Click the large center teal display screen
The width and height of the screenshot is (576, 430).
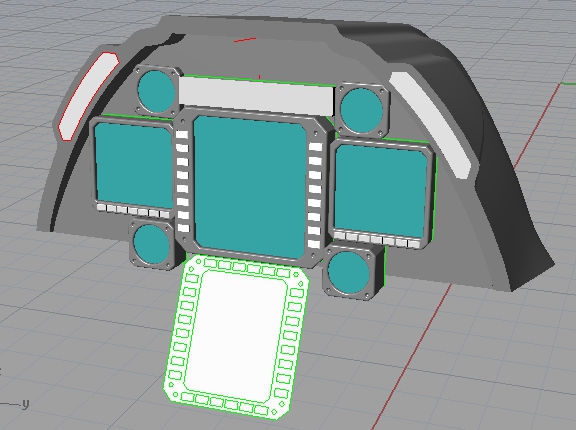(250, 187)
